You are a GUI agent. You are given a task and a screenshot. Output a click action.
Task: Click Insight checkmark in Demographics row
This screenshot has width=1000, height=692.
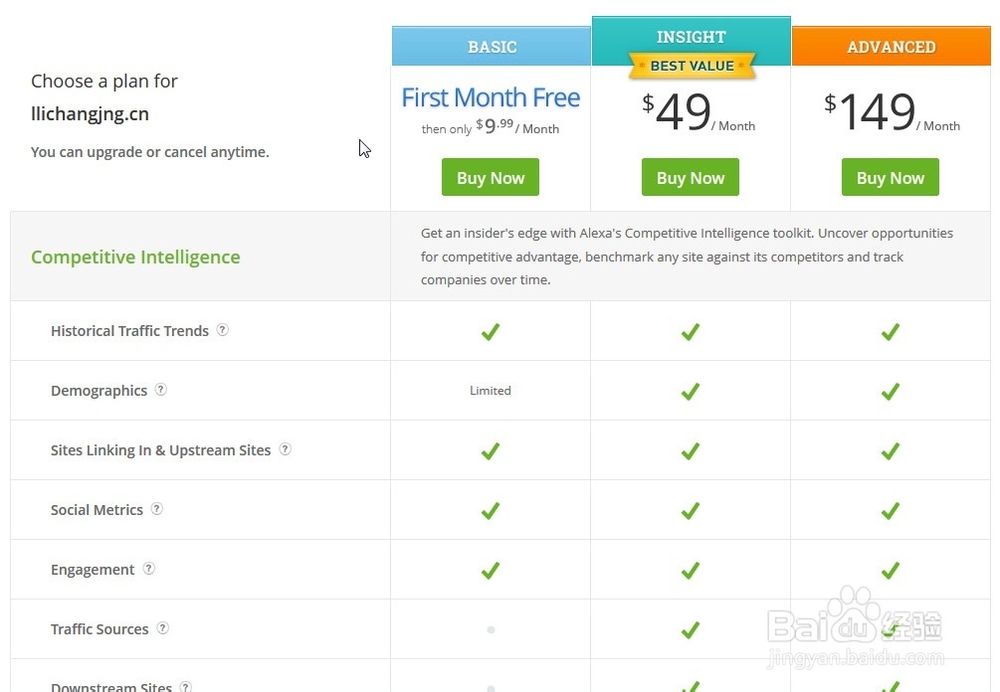coord(690,391)
